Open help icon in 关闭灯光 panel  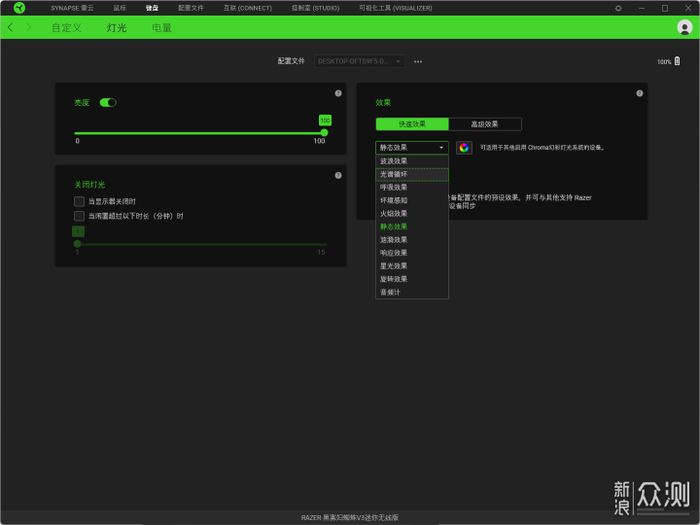click(x=338, y=175)
